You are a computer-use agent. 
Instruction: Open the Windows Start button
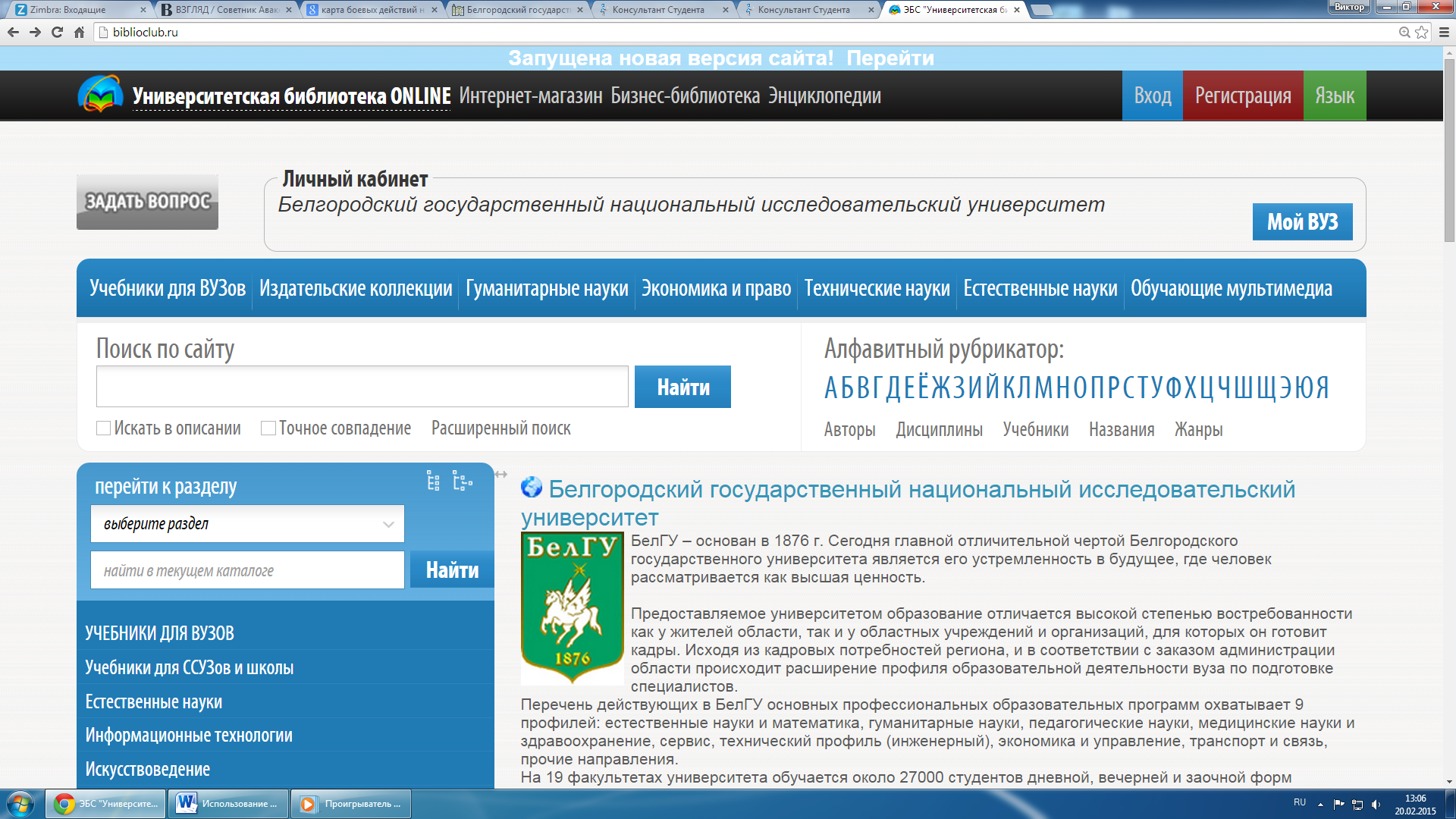pos(20,804)
